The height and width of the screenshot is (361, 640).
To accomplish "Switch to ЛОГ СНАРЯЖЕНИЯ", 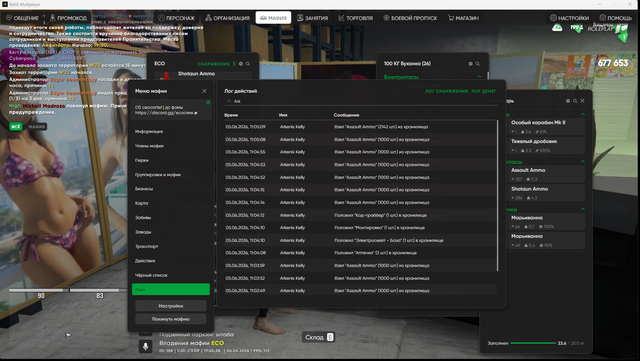I will pos(446,91).
